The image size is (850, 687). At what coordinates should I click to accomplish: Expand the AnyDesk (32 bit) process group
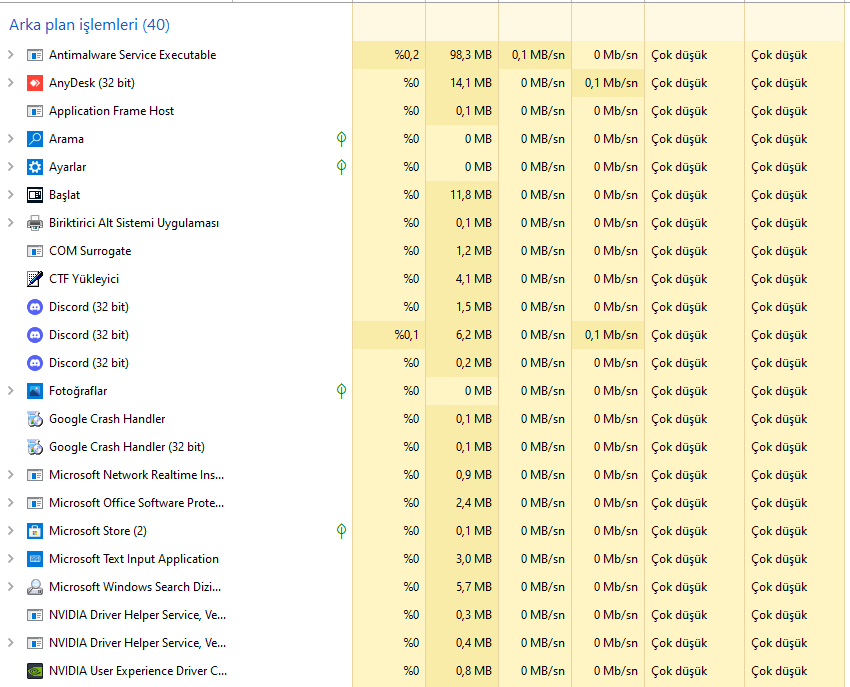tap(11, 83)
